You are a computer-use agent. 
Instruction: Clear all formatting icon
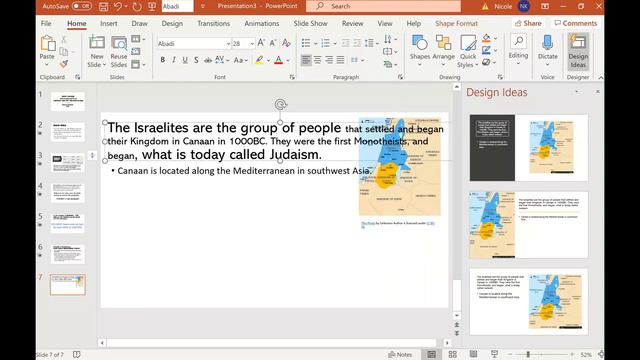286,43
